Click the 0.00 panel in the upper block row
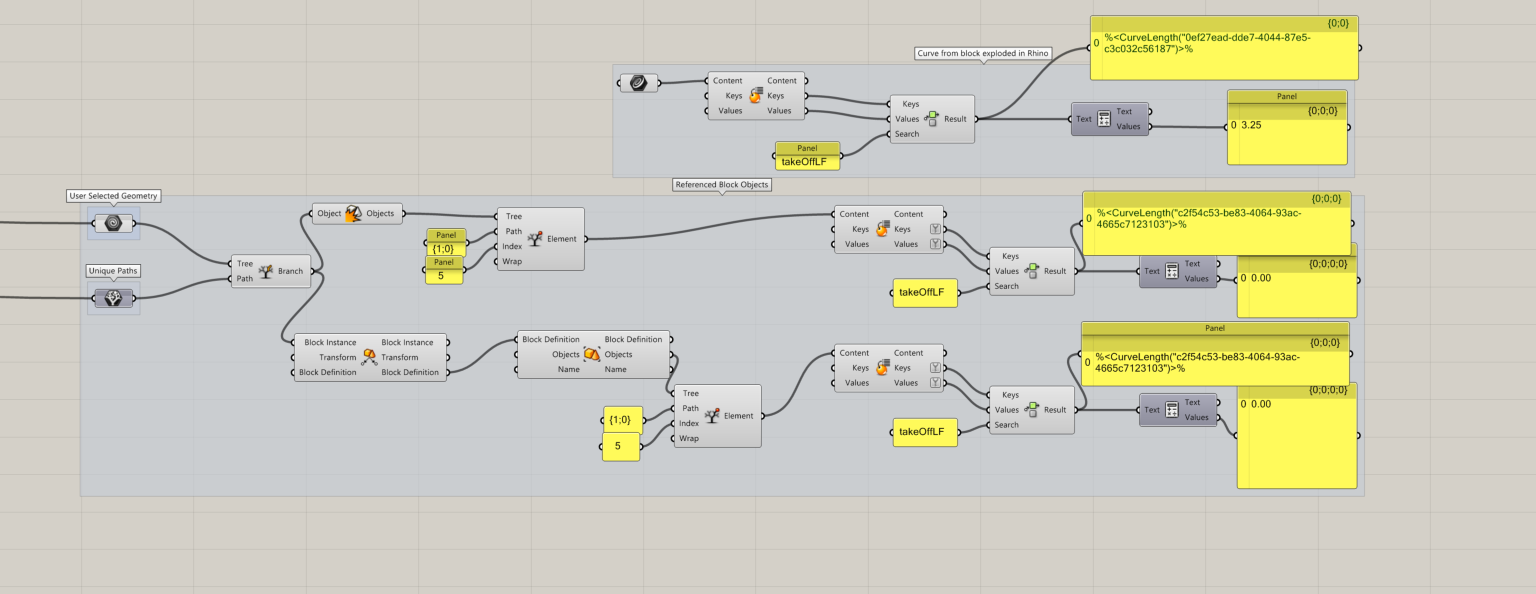Image resolution: width=1536 pixels, height=594 pixels. [1297, 286]
